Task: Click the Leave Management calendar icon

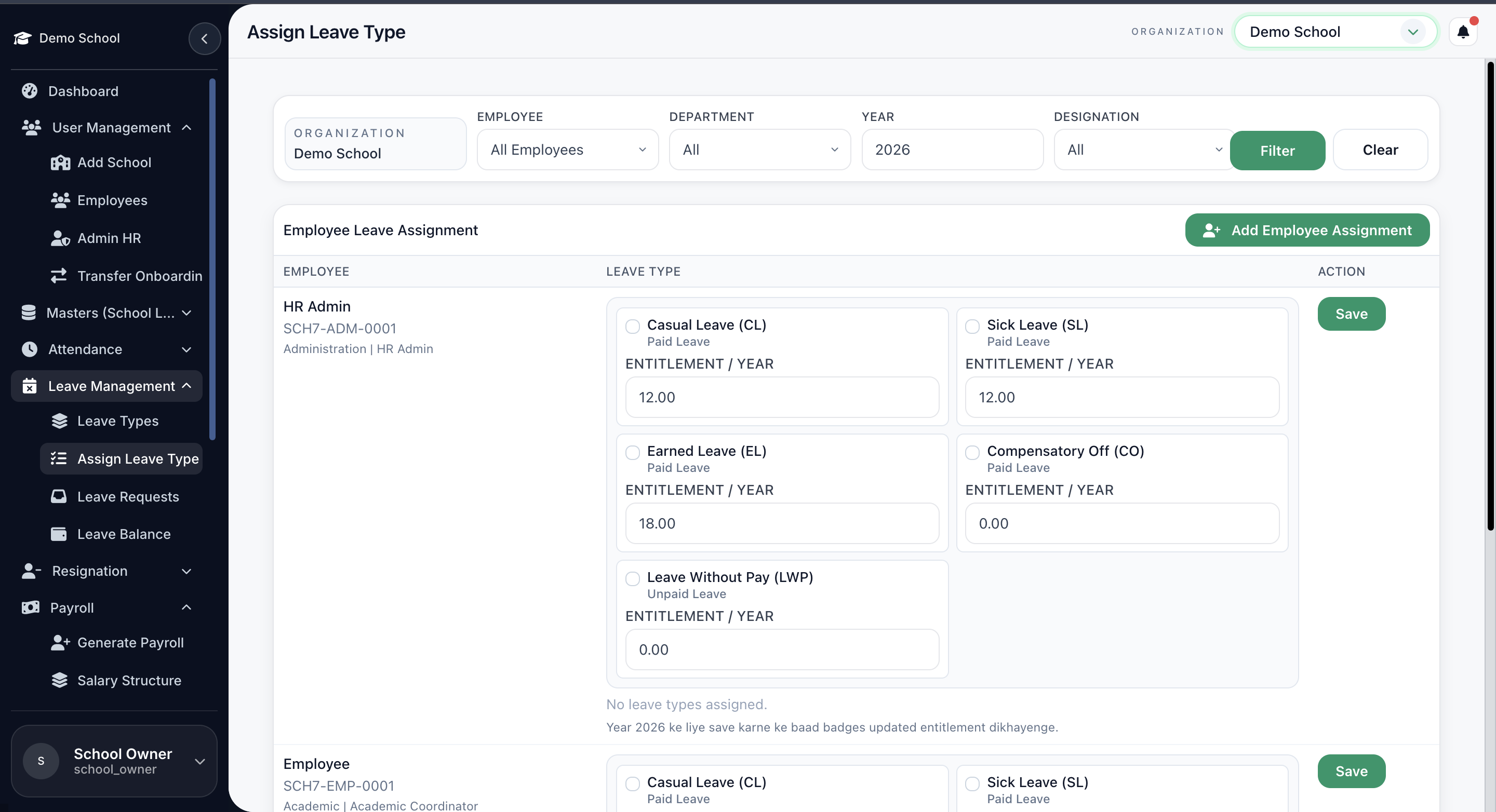Action: (x=30, y=386)
